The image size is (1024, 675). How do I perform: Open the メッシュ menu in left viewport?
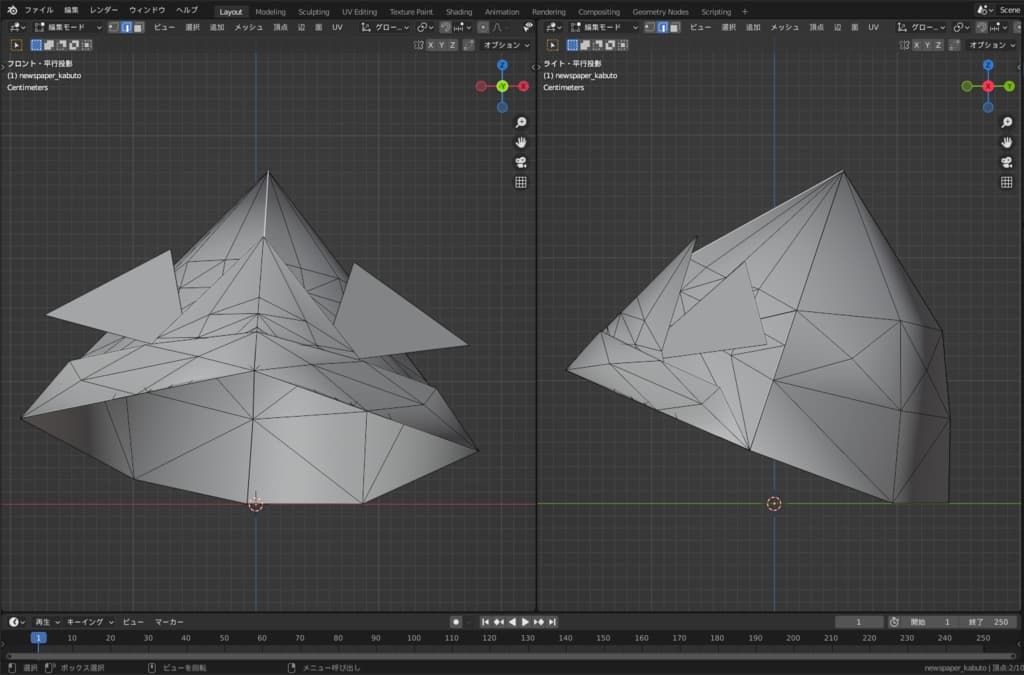(248, 27)
